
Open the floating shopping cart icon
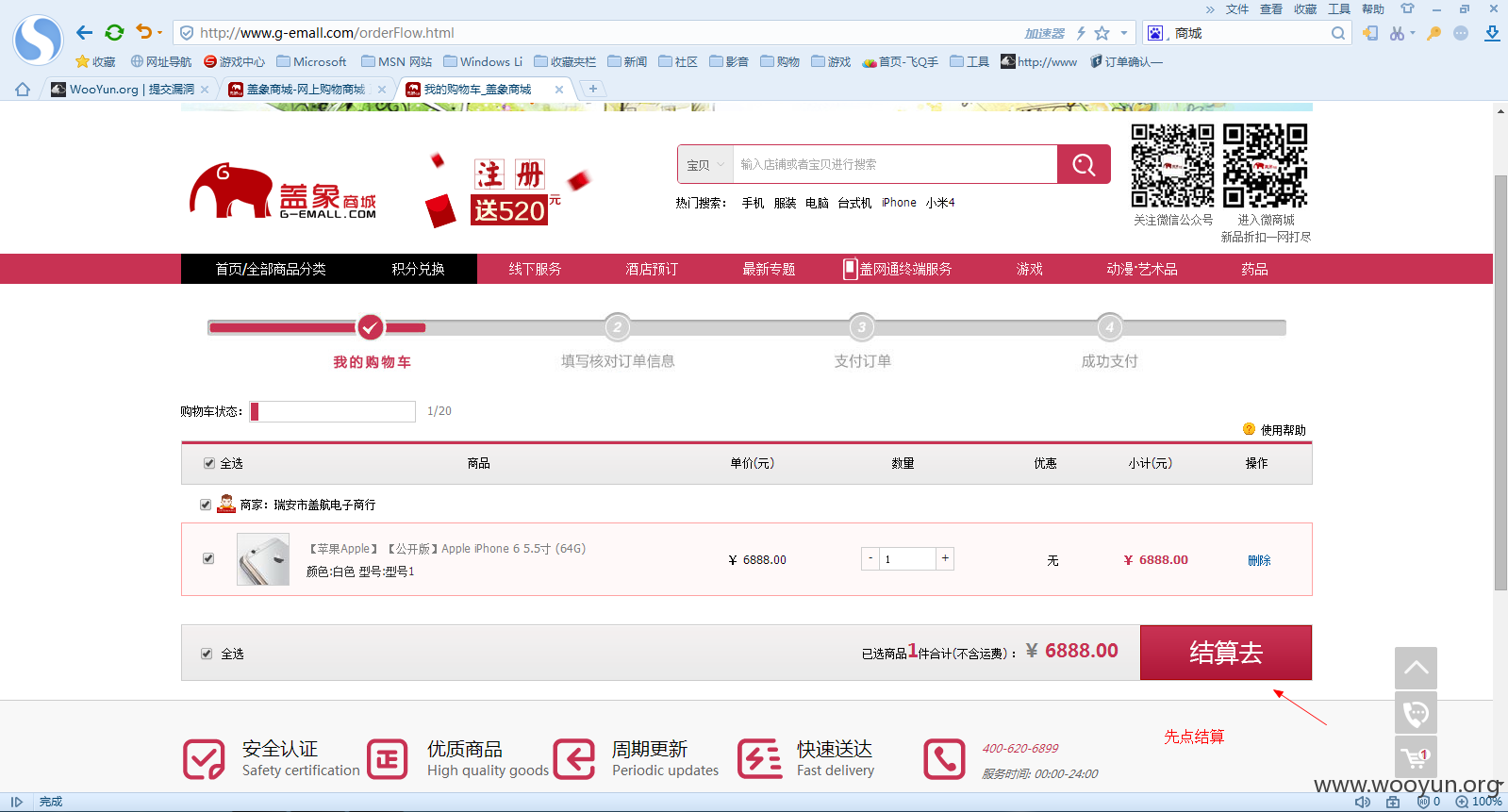pos(1416,757)
